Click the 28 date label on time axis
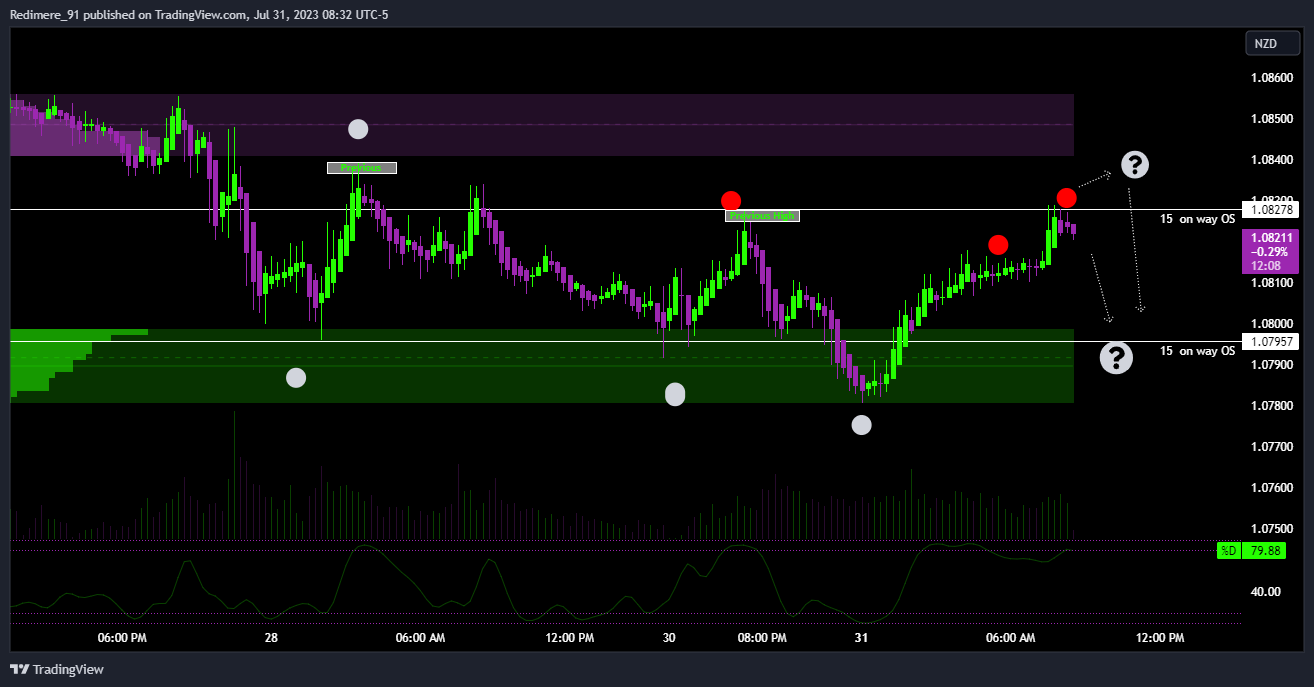Screen dimensions: 1314x687 (271, 638)
